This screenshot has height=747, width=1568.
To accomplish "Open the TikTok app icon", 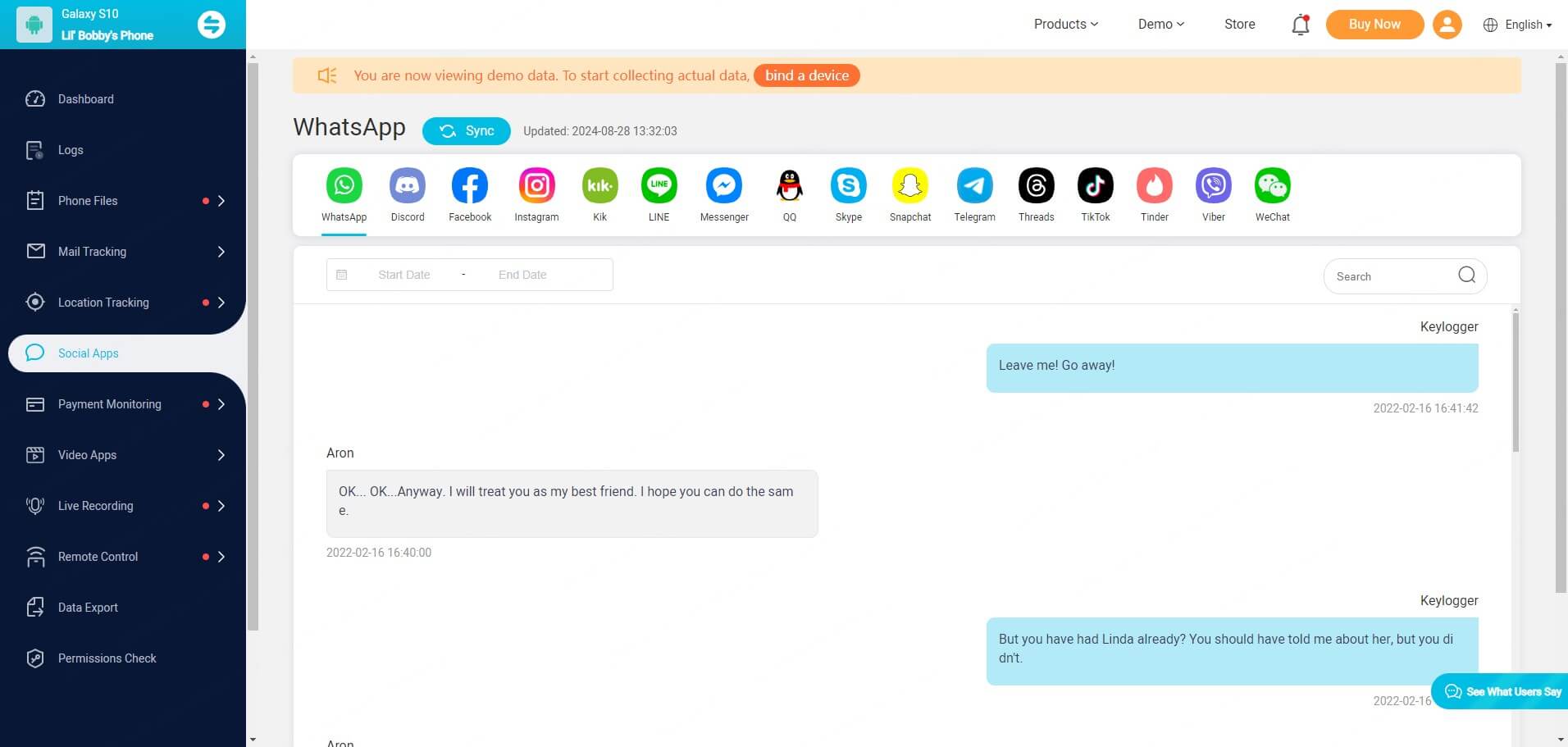I will 1096,186.
